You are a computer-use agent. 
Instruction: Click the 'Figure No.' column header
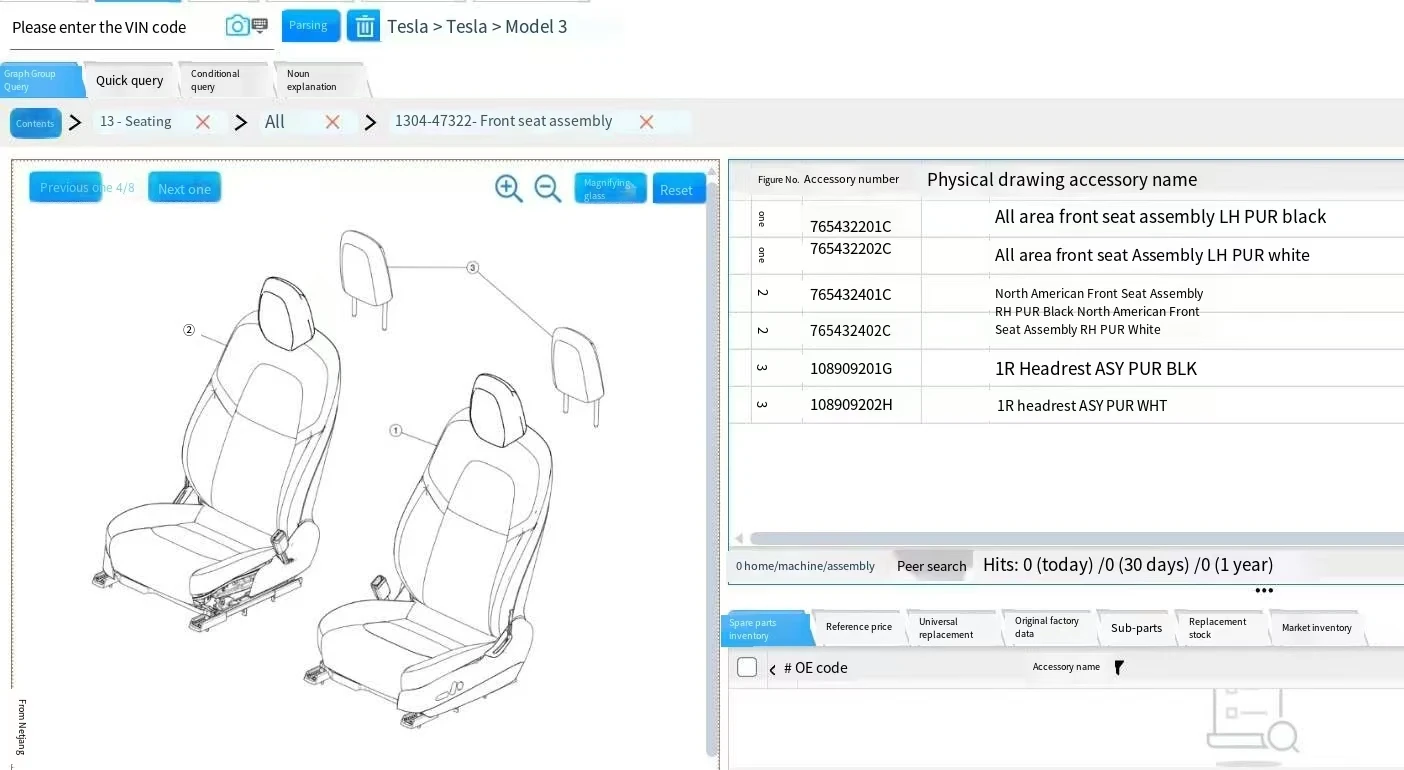click(778, 180)
